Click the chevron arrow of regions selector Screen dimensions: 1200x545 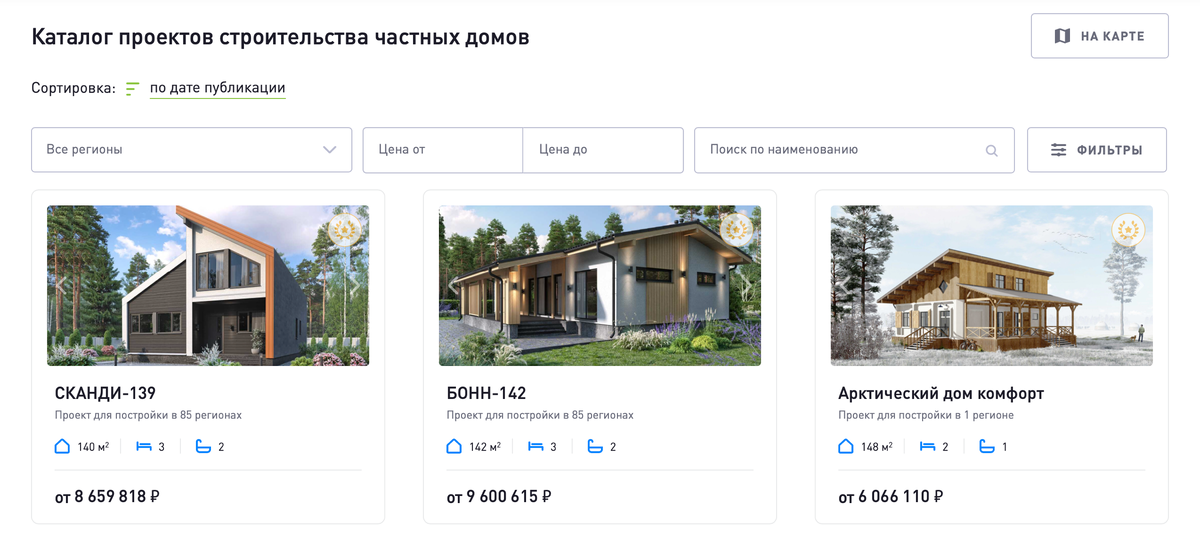[330, 150]
